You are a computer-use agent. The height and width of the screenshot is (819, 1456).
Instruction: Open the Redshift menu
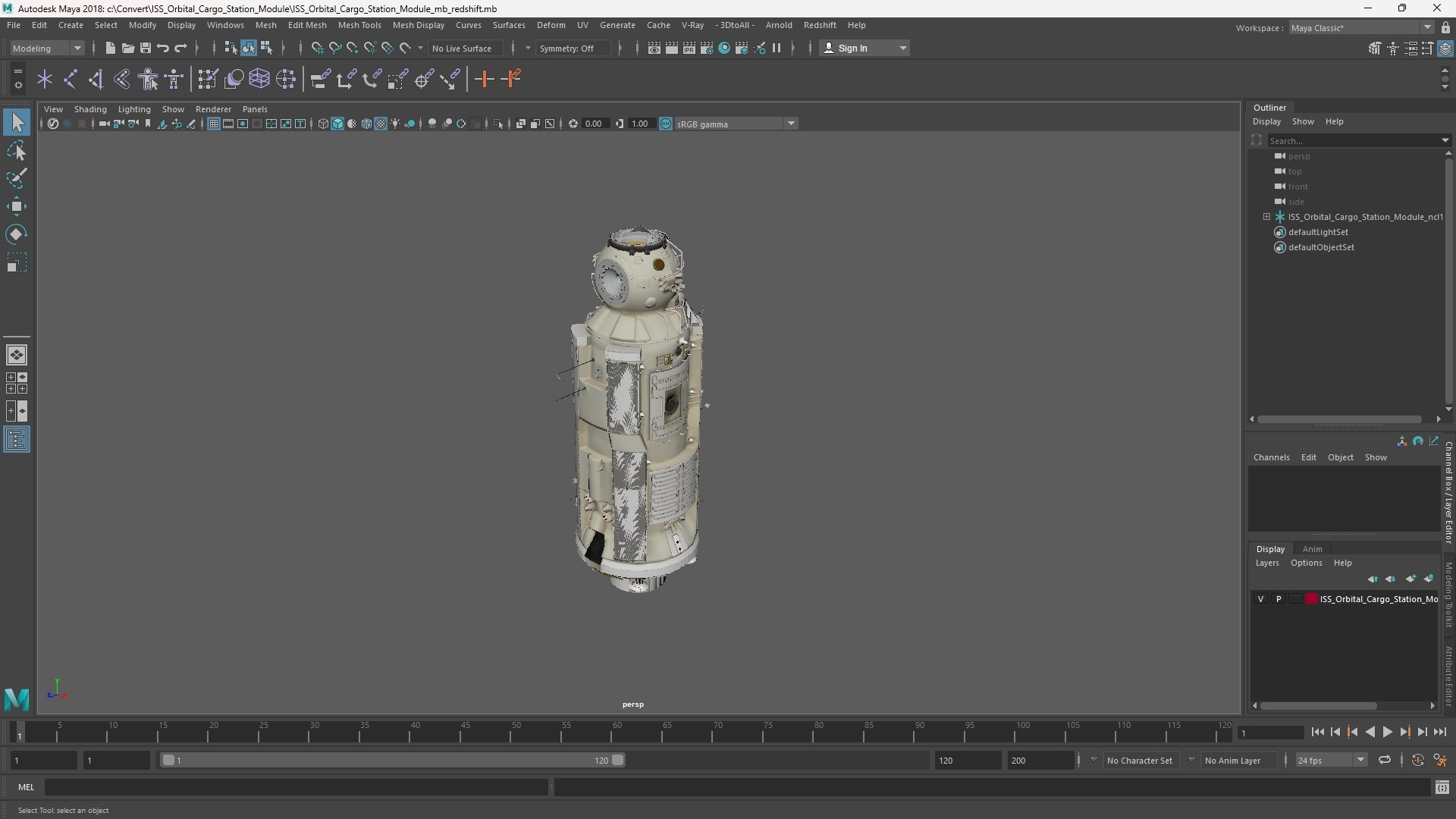[x=820, y=25]
